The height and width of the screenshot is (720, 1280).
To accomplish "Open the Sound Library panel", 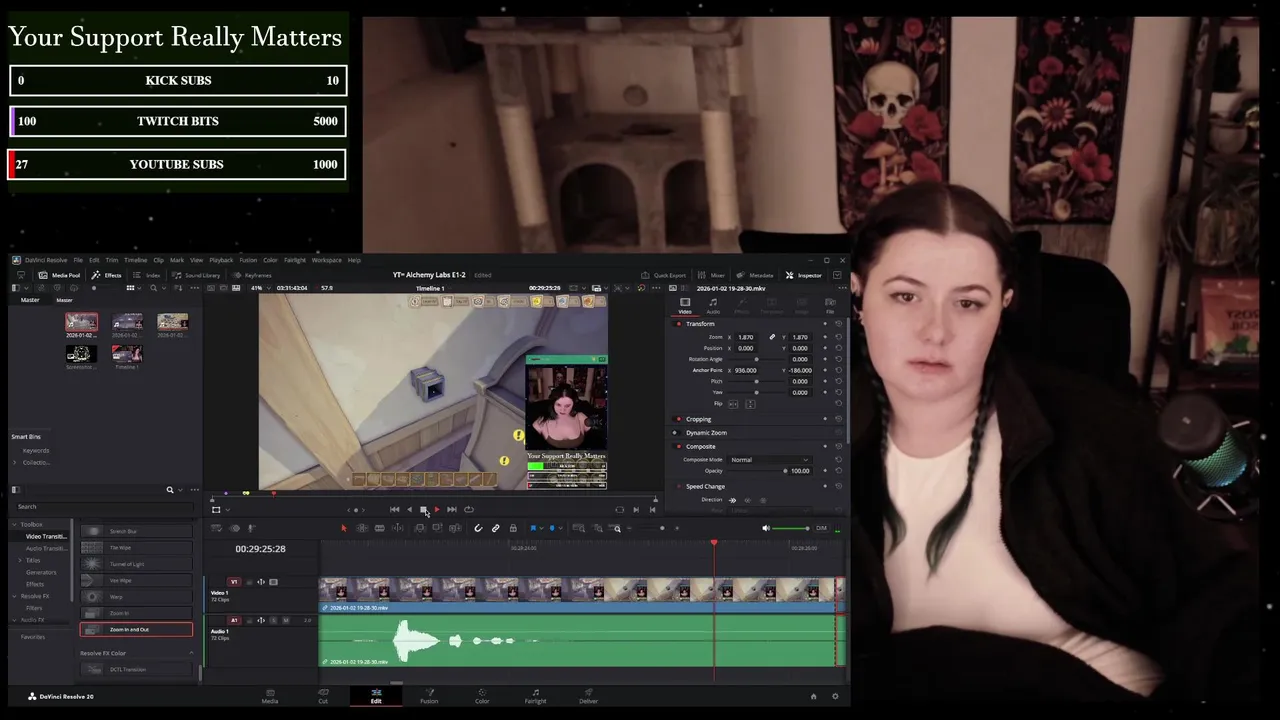I will [195, 275].
